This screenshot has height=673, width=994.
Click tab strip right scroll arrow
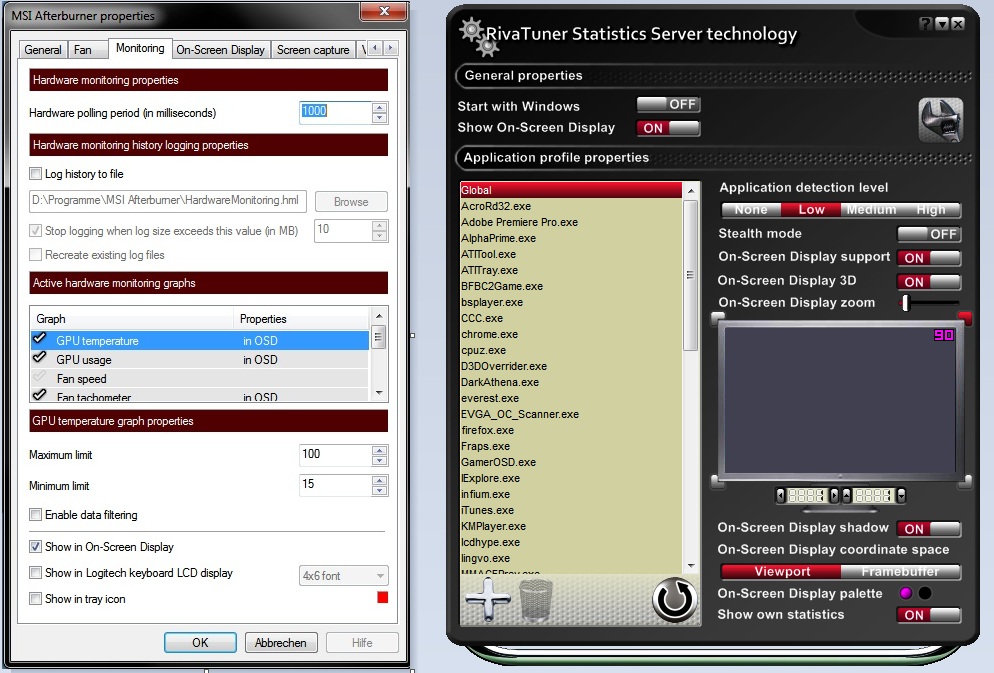390,48
